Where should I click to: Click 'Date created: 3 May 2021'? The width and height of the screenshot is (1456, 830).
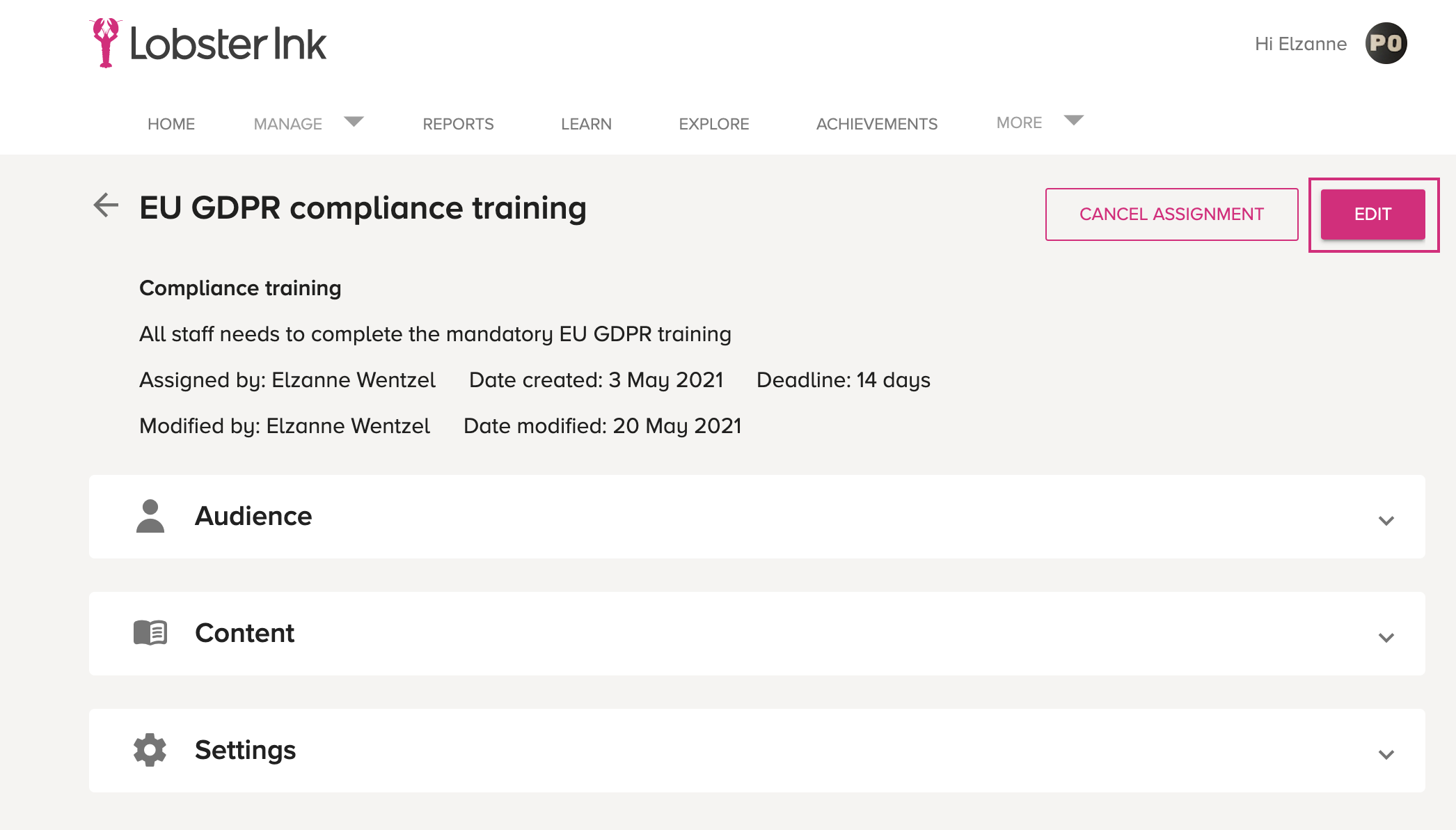(596, 380)
